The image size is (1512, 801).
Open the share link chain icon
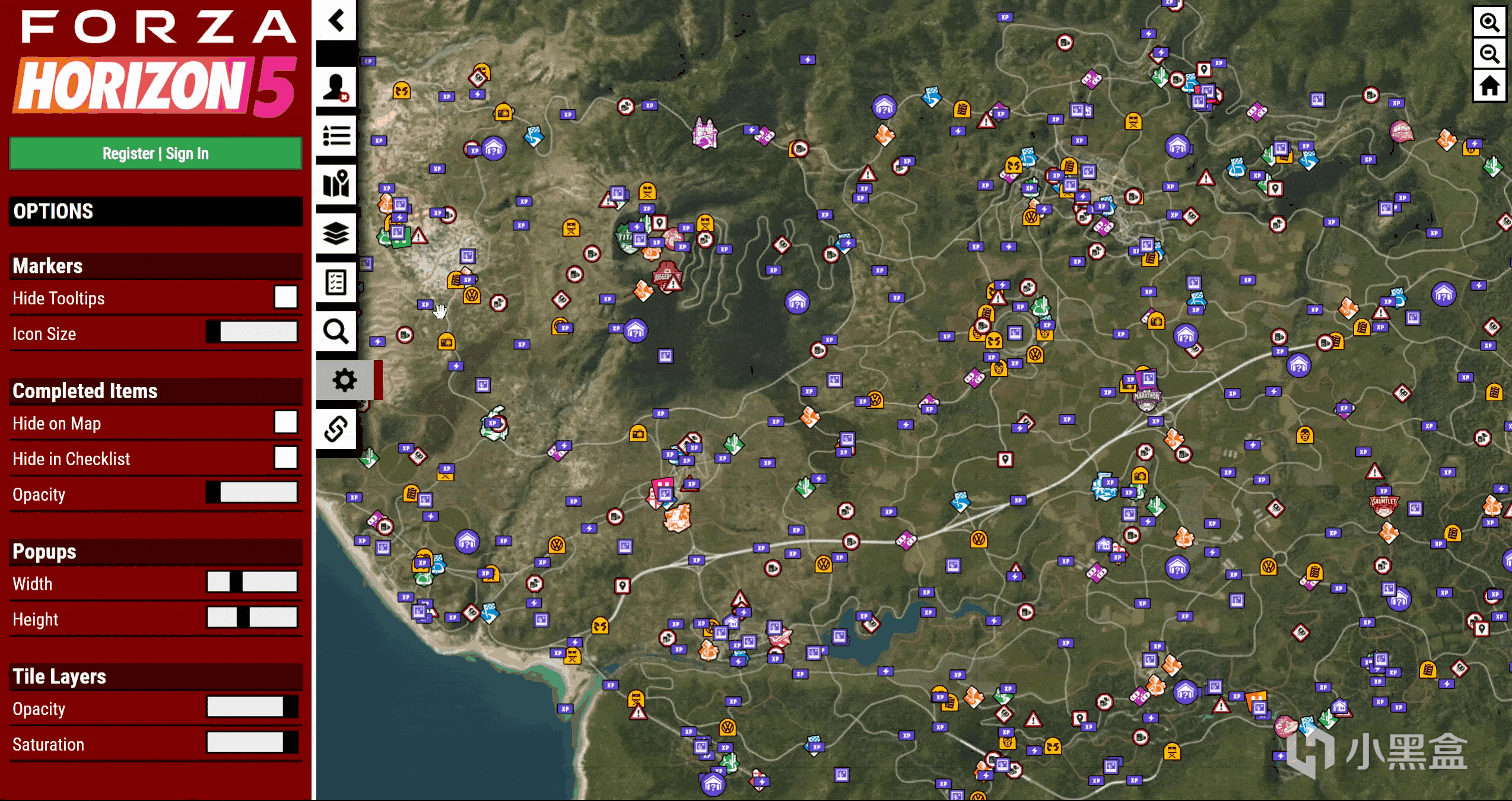click(x=336, y=428)
